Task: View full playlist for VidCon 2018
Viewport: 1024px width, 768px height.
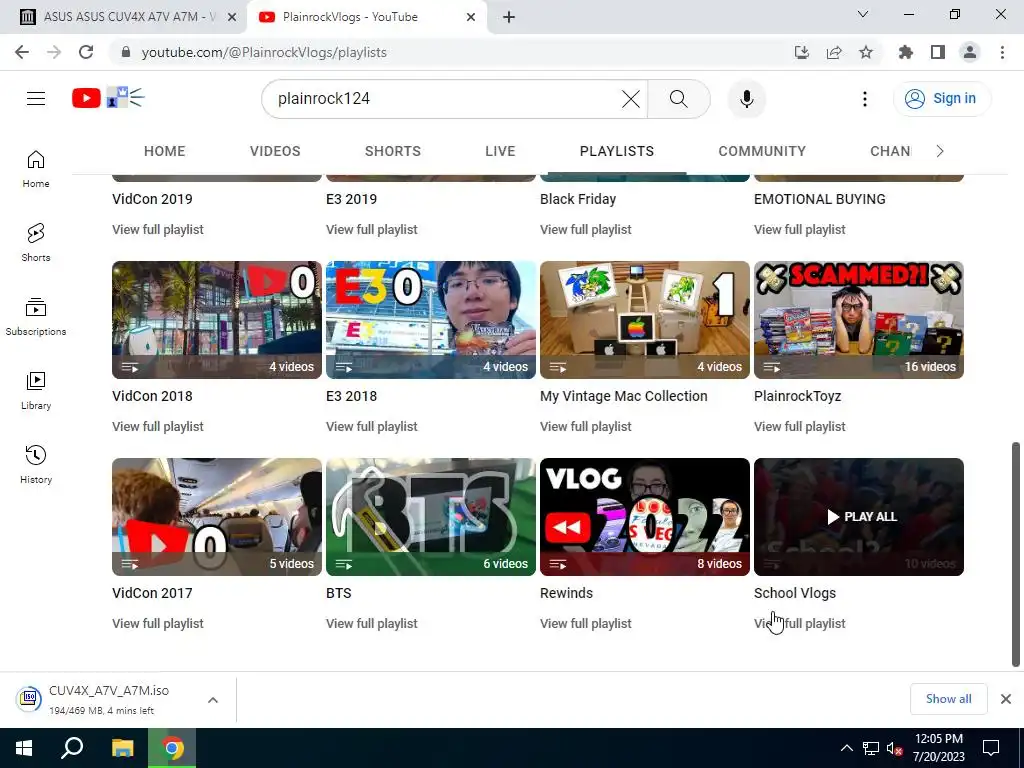Action: (x=157, y=426)
